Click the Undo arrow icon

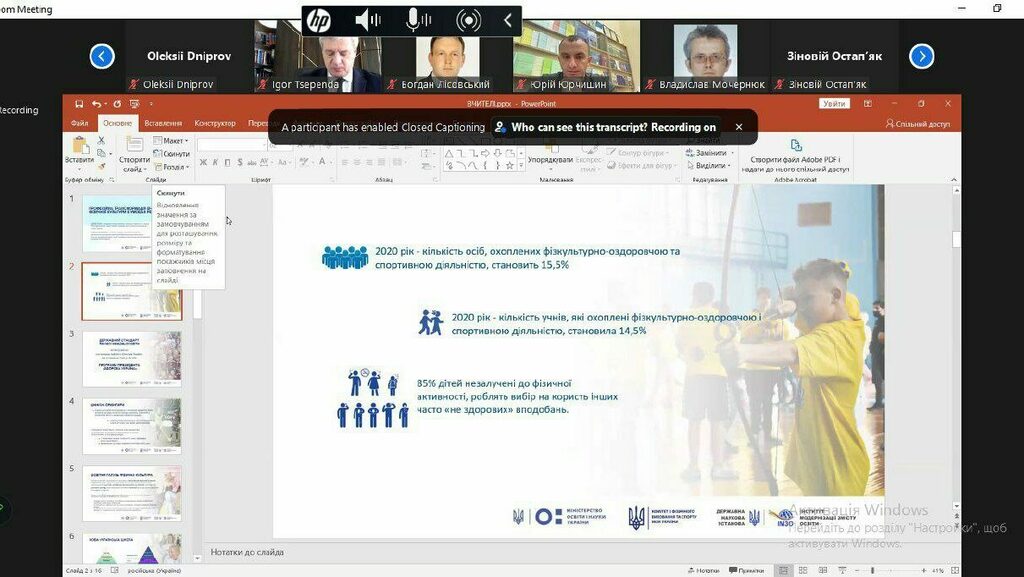click(x=97, y=104)
